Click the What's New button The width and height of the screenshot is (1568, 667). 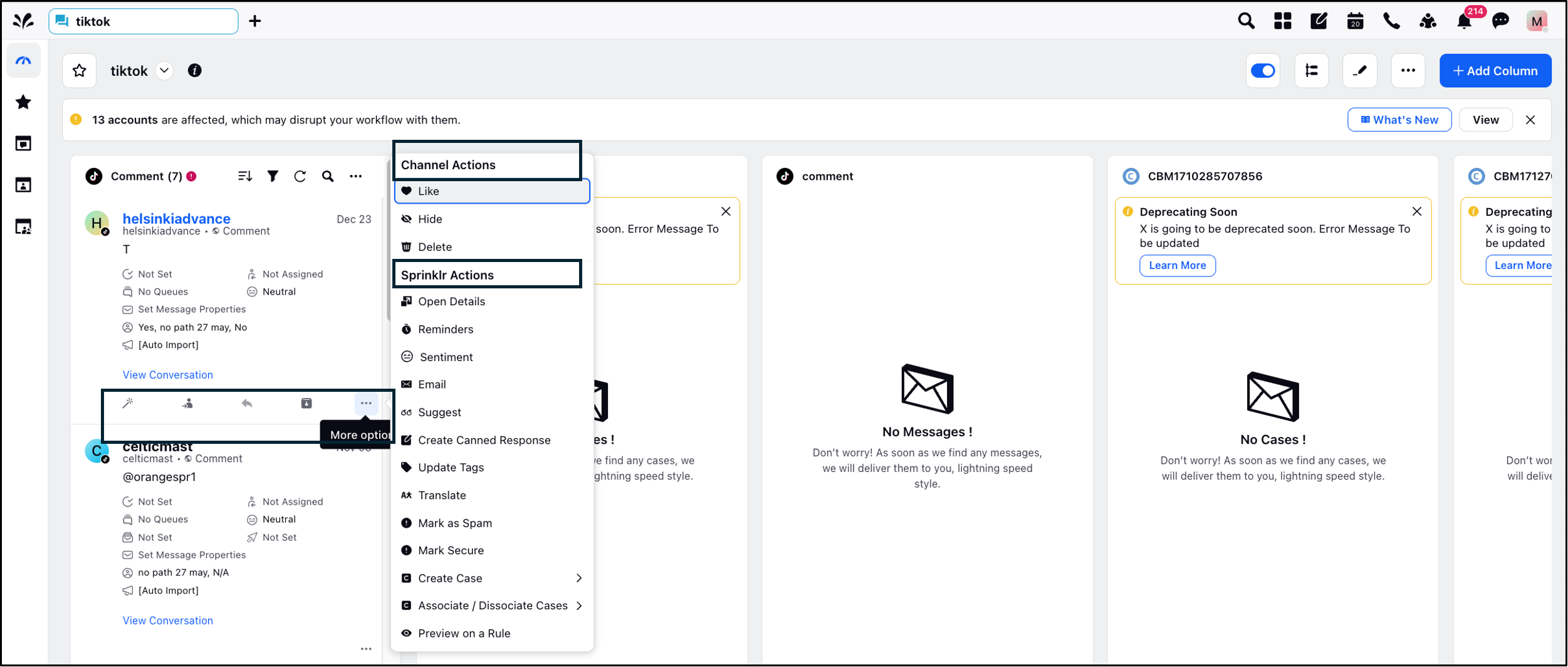click(x=1399, y=120)
